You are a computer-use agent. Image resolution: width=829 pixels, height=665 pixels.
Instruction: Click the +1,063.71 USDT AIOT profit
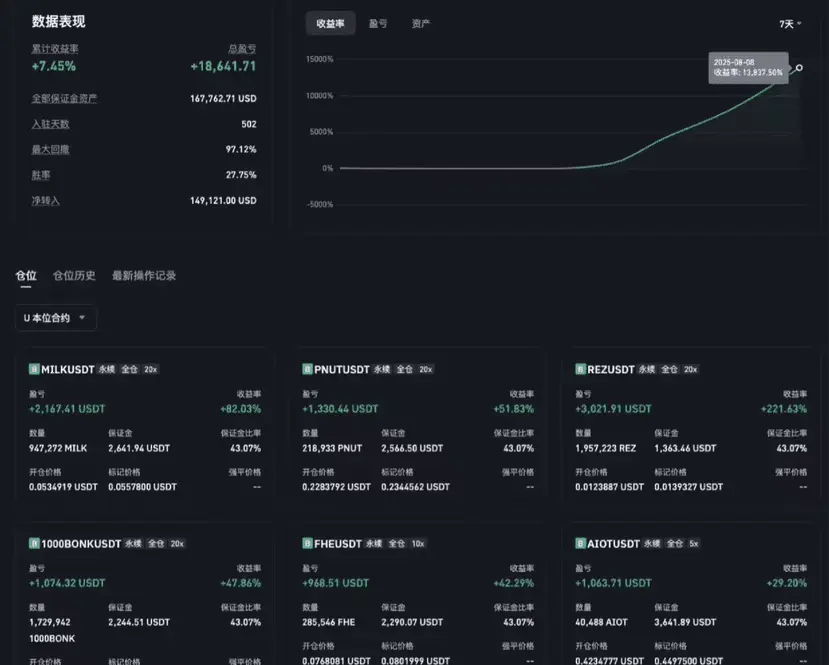pyautogui.click(x=613, y=583)
